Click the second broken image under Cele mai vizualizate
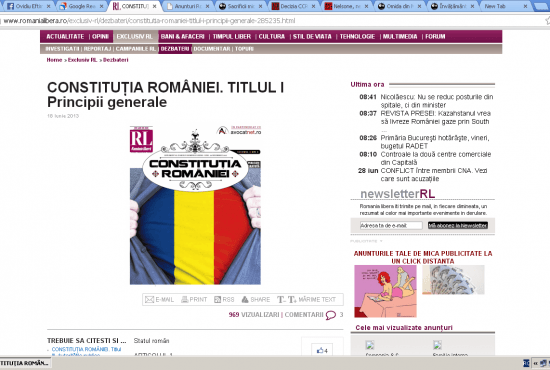550x370 pixels. click(x=437, y=345)
